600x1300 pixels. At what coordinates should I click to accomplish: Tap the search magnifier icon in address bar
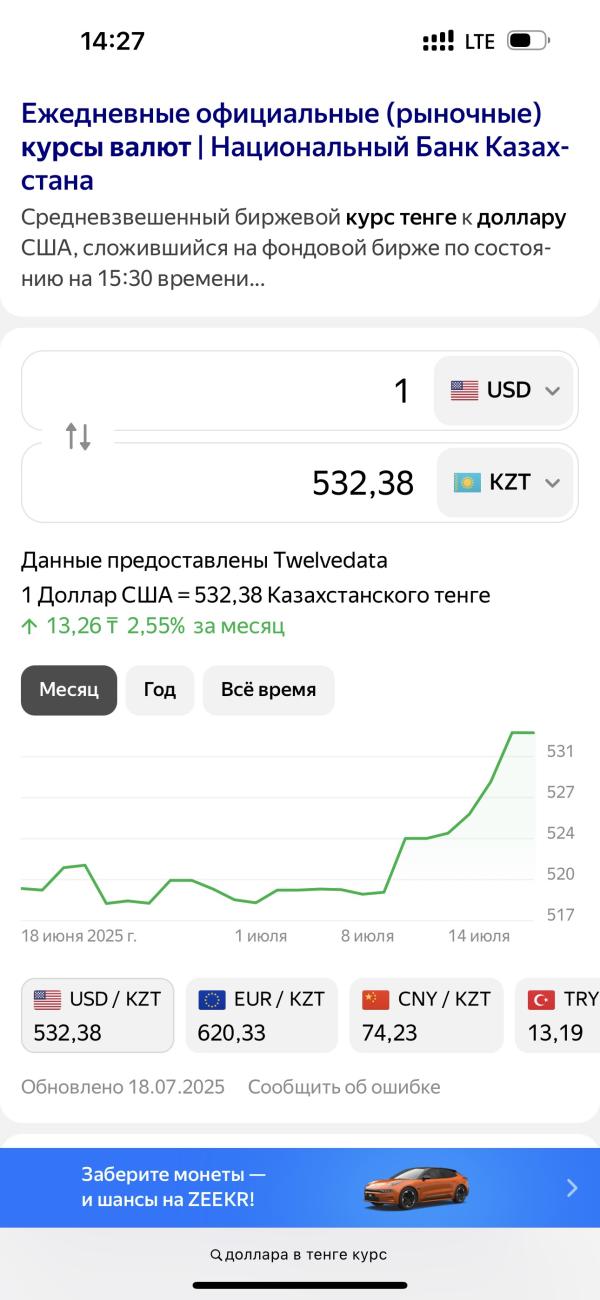pos(216,1255)
